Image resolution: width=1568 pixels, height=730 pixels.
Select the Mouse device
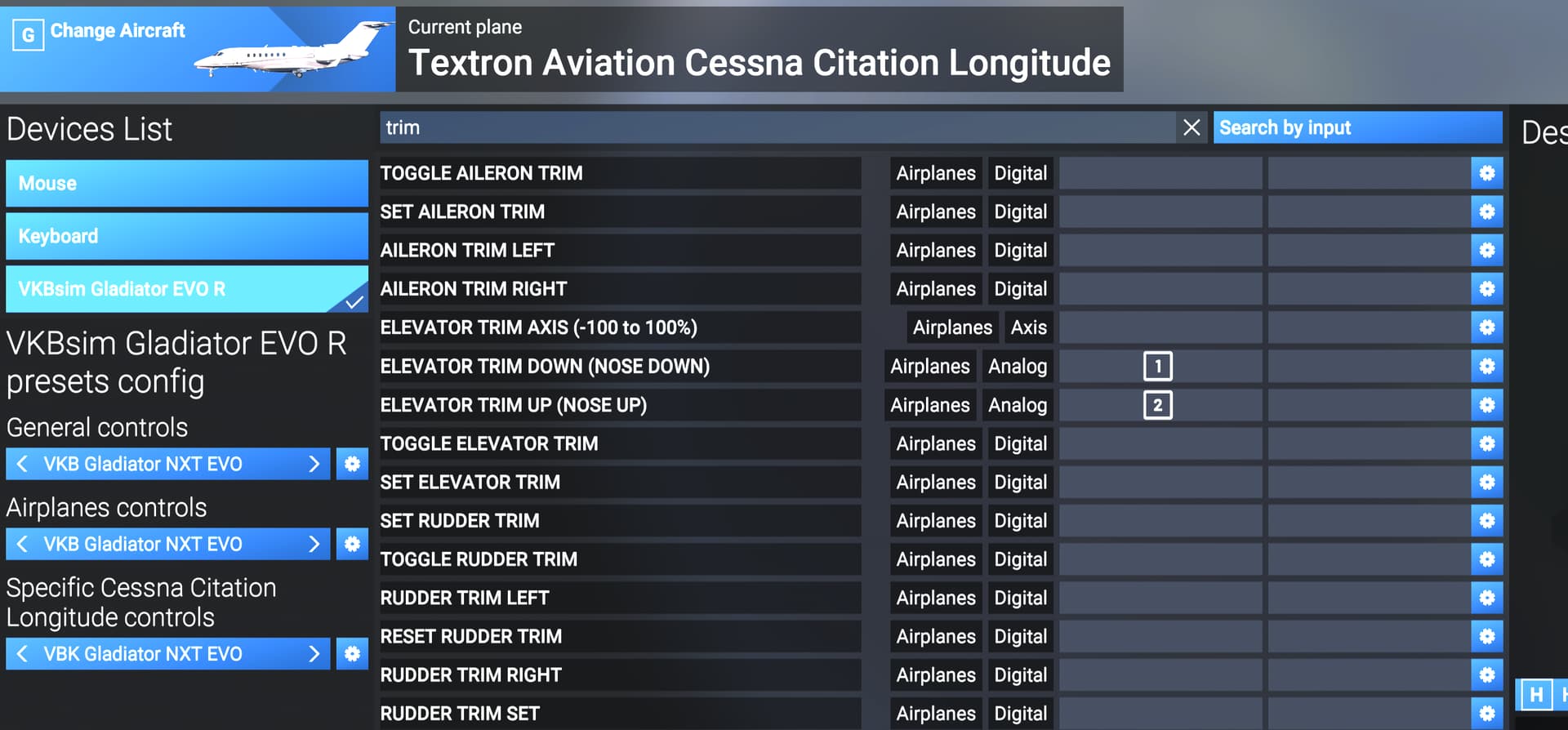coord(187,184)
